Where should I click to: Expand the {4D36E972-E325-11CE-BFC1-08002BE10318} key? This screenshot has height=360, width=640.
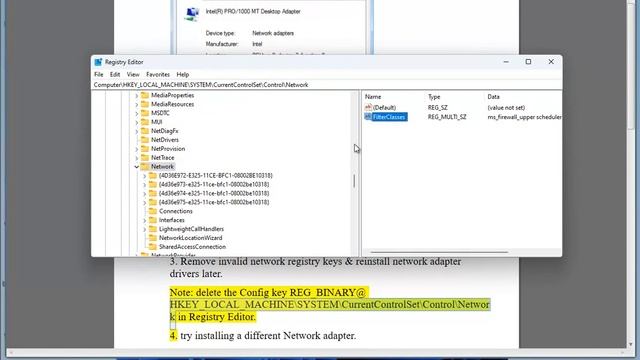144,176
